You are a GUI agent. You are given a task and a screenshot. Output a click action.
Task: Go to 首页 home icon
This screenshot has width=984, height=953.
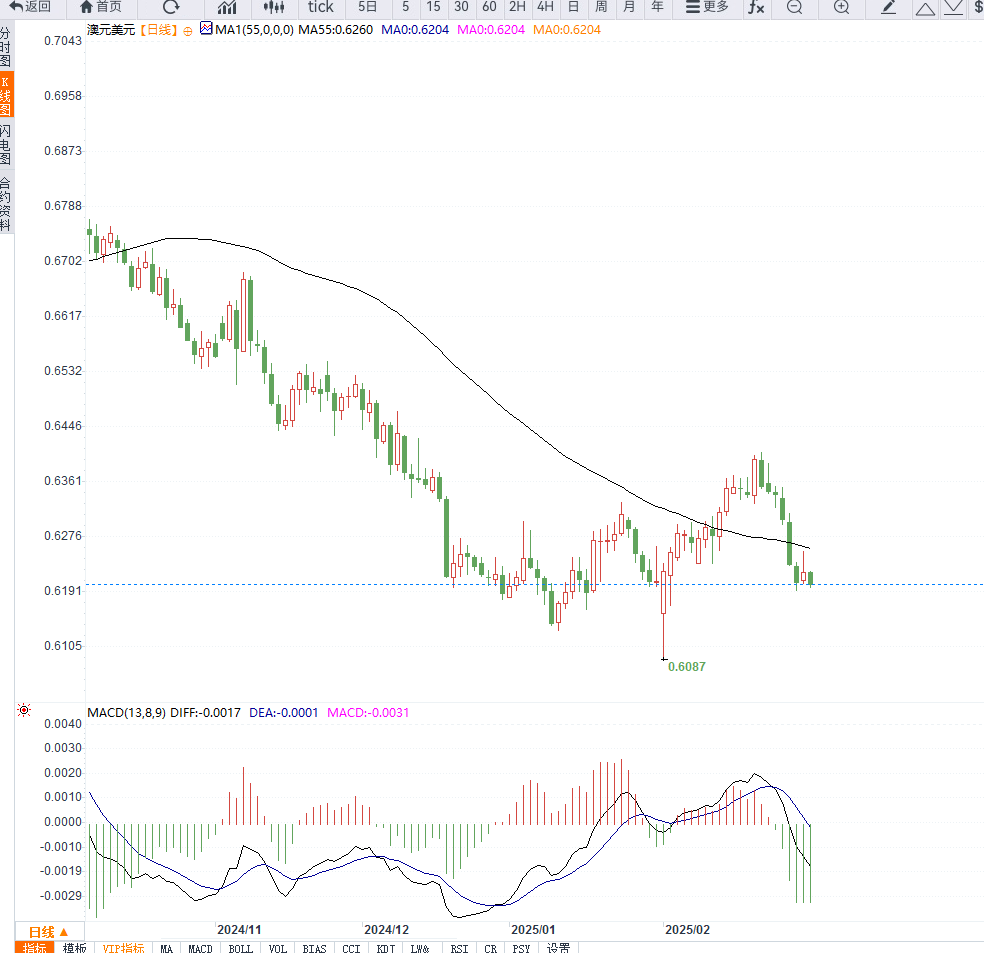[x=101, y=7]
